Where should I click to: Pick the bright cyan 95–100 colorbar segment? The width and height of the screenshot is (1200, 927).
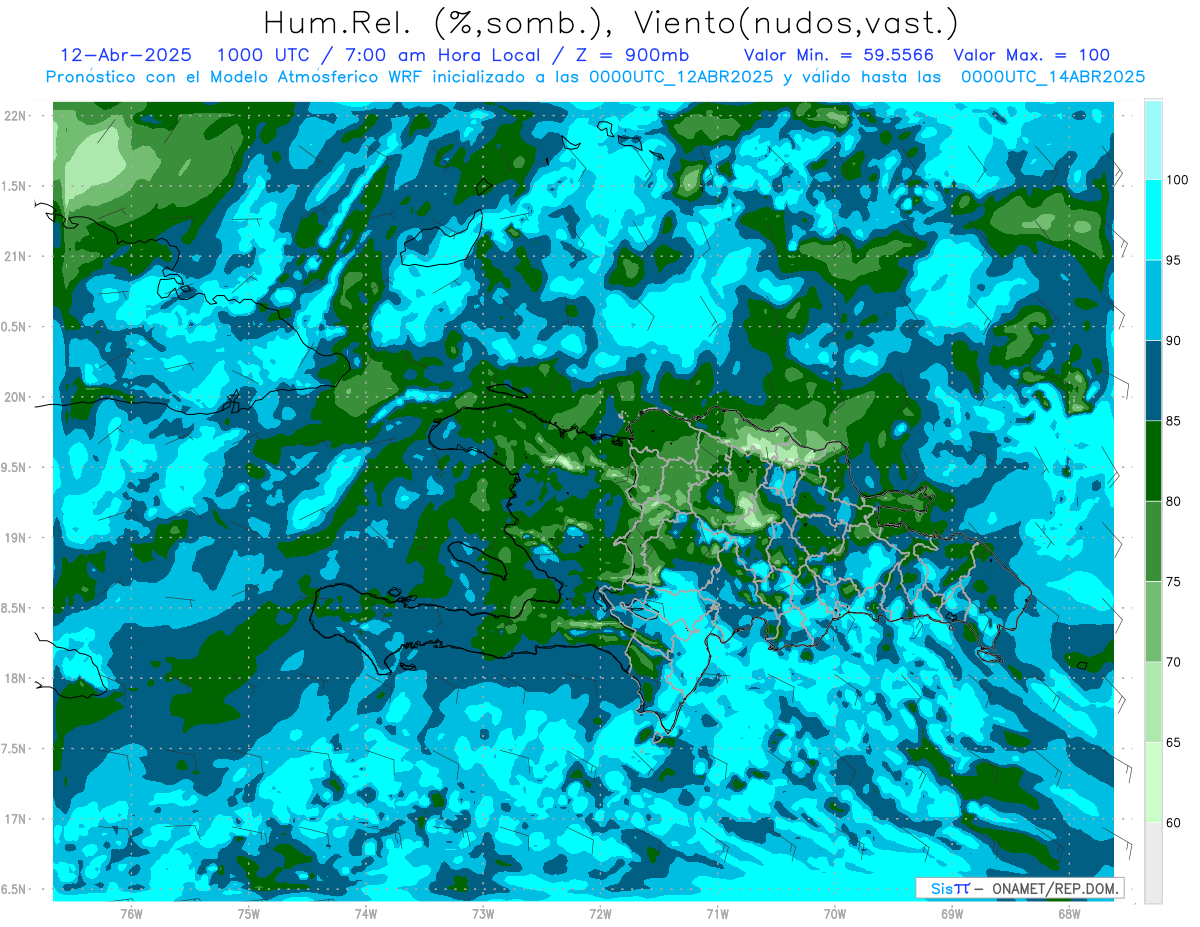point(1153,220)
